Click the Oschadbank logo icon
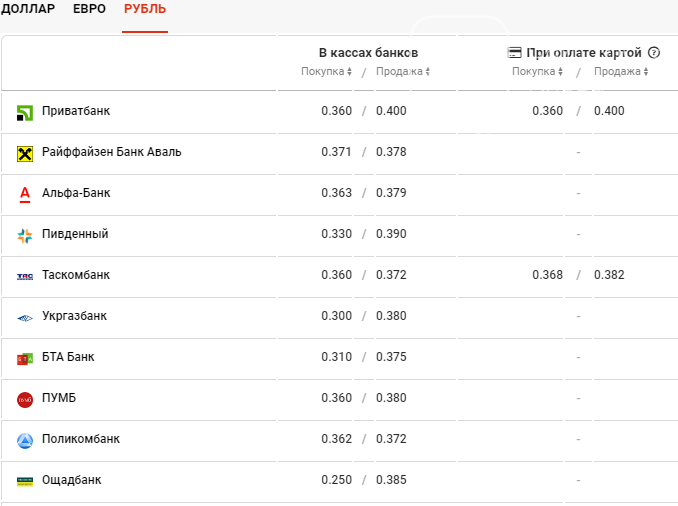 click(x=25, y=481)
